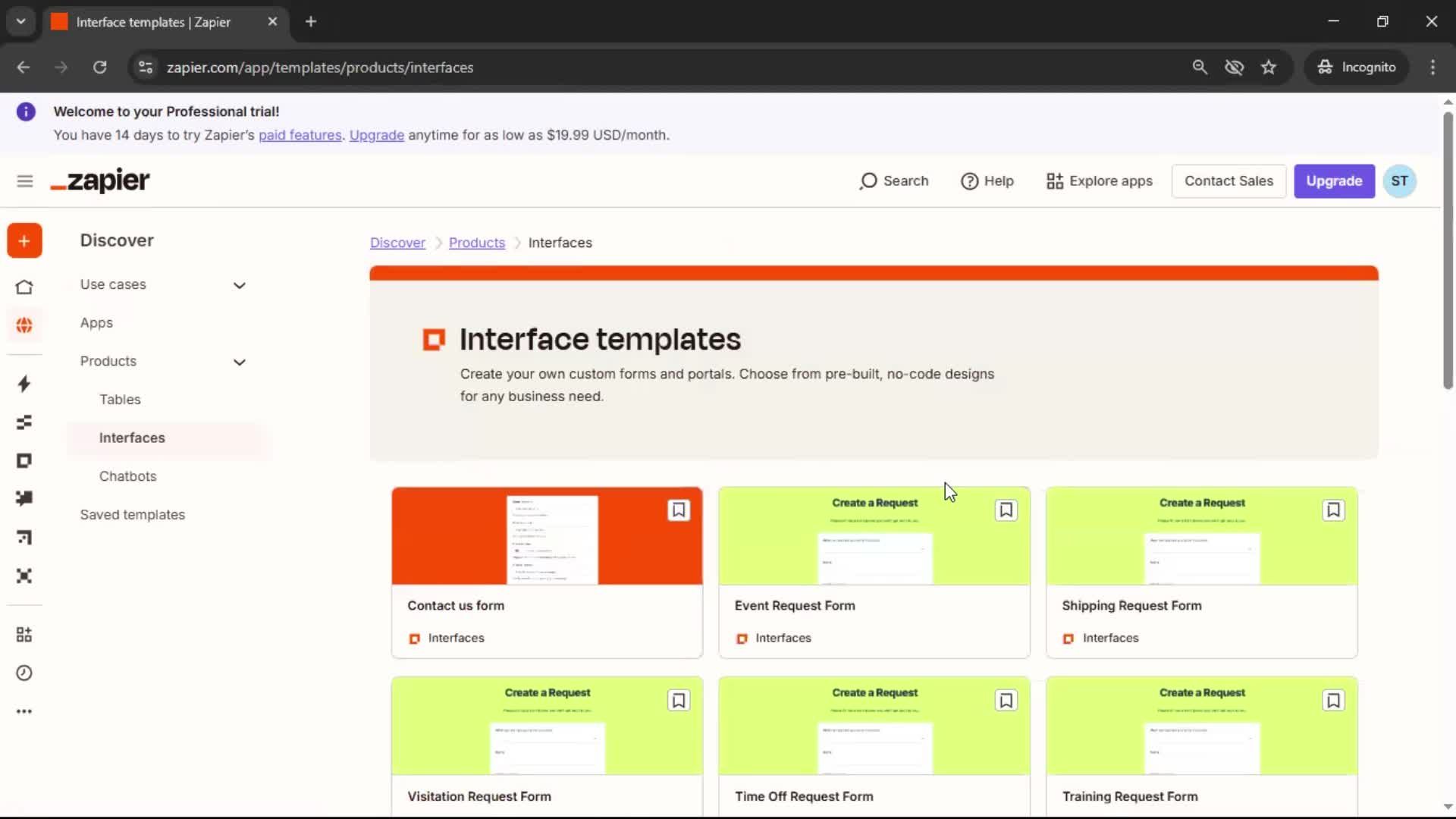
Task: Open Apps grid icon in left rail
Action: pos(24,635)
